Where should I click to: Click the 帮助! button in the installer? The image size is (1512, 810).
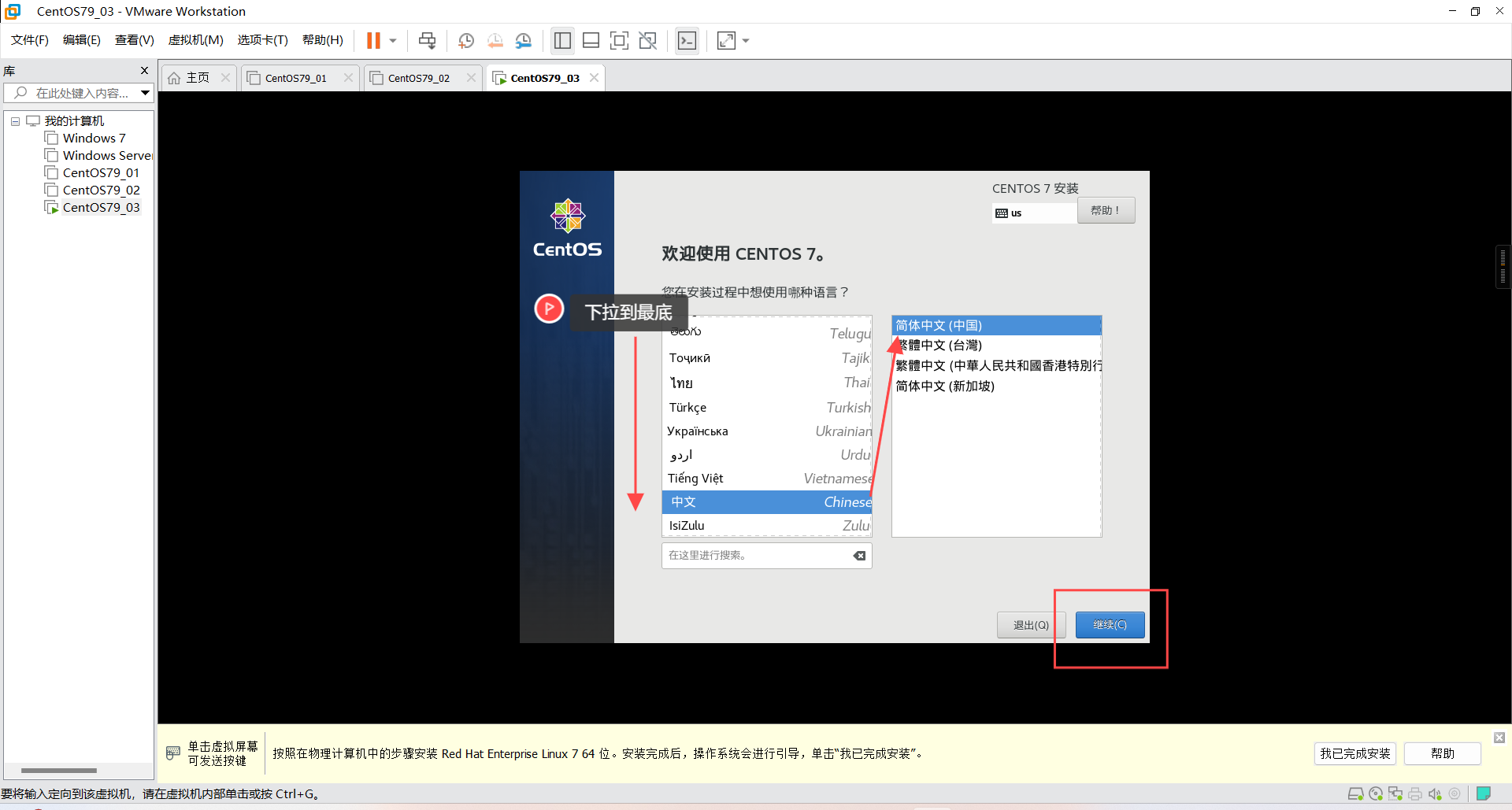pyautogui.click(x=1106, y=210)
